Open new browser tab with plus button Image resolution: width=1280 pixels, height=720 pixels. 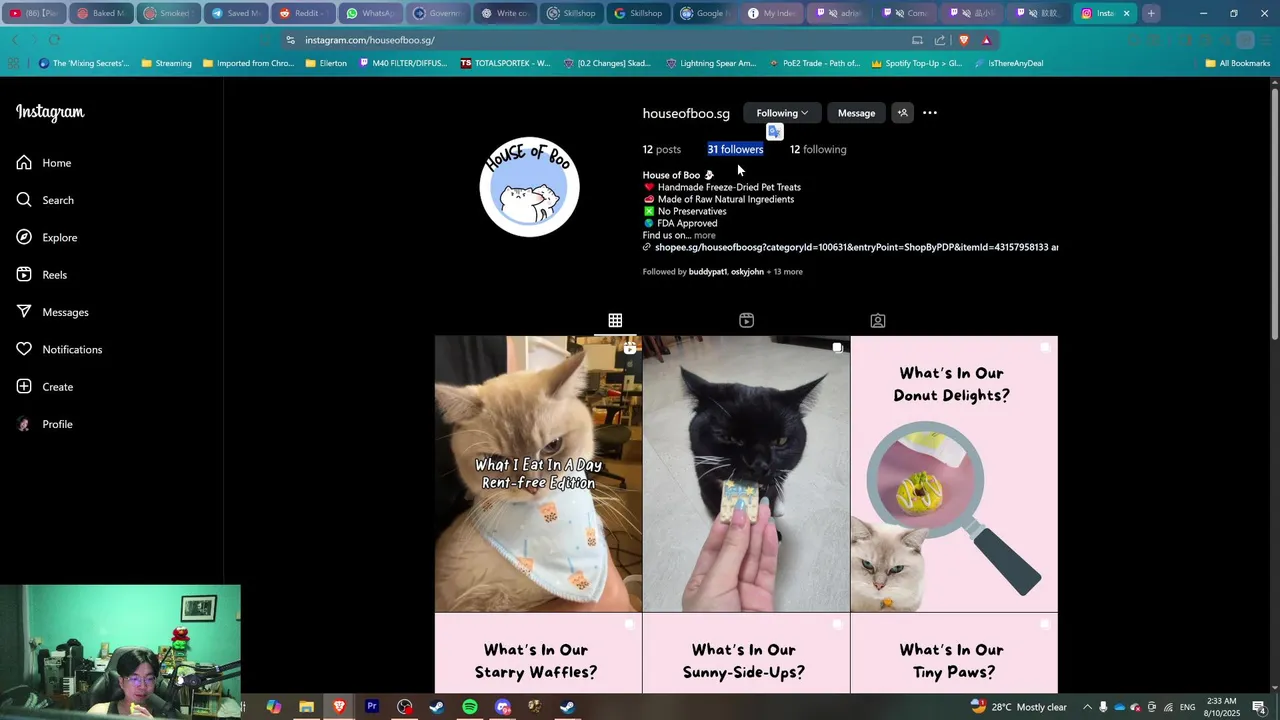[1151, 13]
